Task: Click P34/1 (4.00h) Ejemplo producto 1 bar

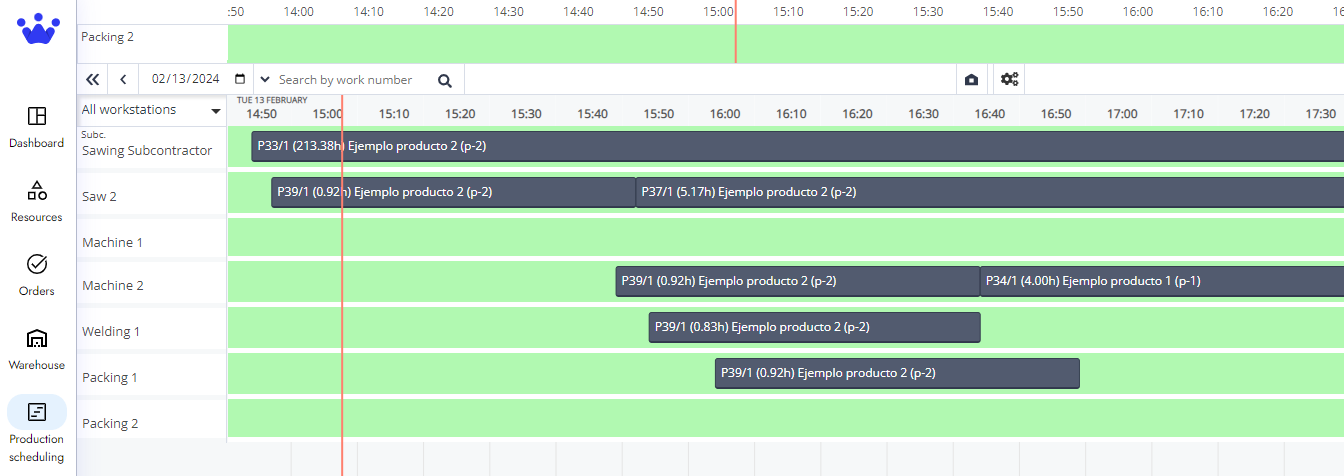Action: (x=1160, y=282)
